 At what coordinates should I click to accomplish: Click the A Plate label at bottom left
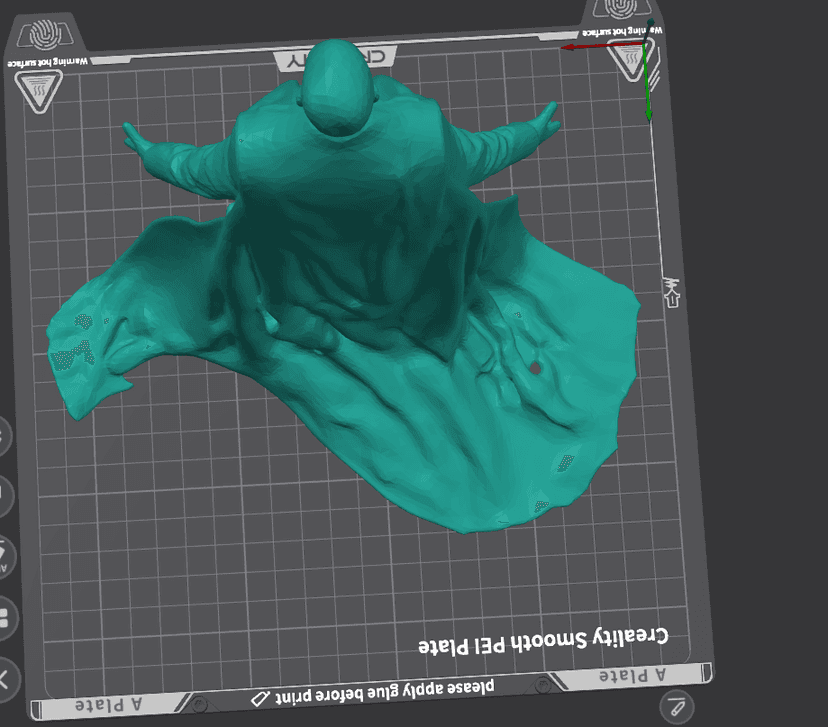click(109, 704)
